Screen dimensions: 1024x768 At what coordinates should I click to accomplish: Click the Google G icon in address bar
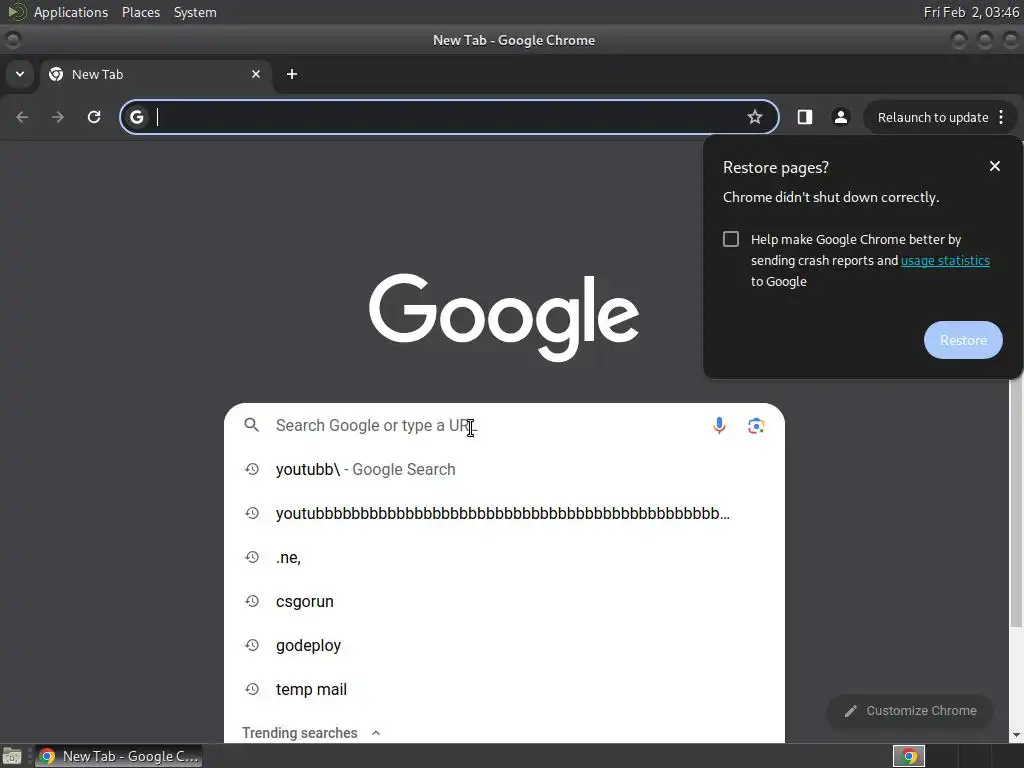tap(136, 117)
